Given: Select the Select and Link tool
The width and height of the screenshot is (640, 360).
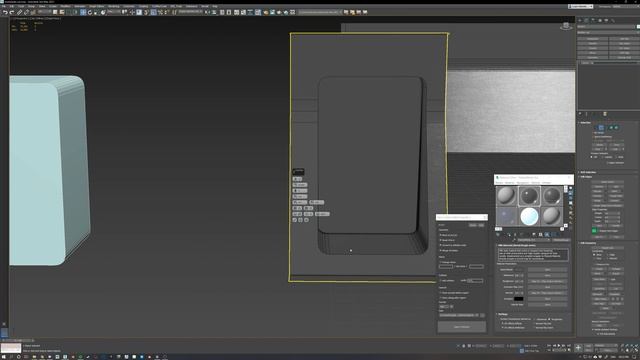Looking at the screenshot, I should click(20, 12).
